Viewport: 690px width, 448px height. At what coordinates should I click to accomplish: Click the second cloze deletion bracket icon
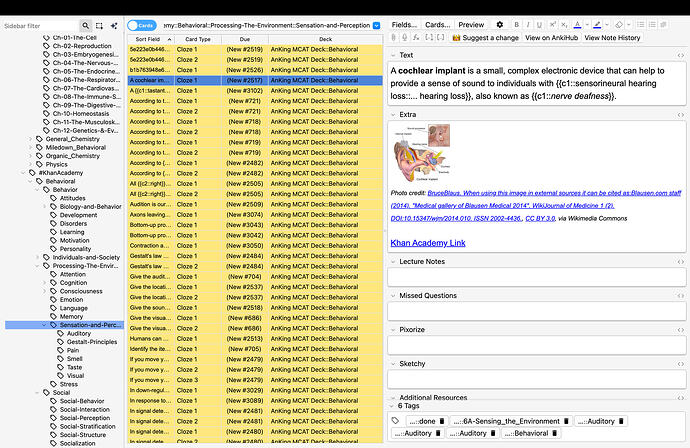440,37
